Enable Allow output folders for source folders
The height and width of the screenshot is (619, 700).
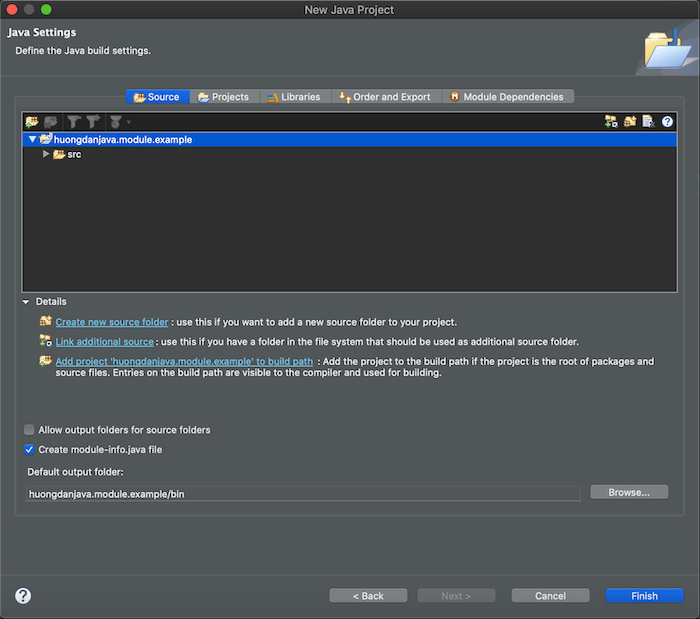[x=29, y=430]
